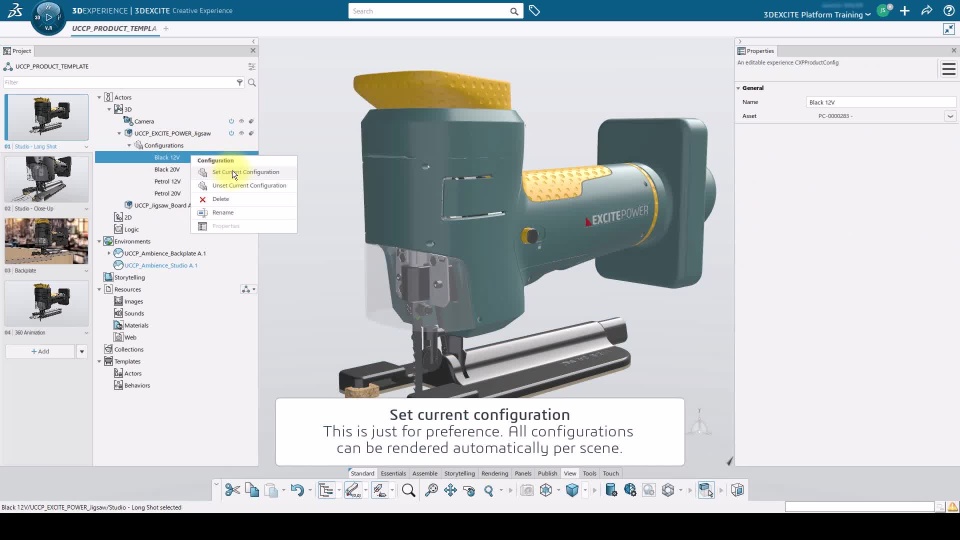Switch to the Rendering toolbar tab
The height and width of the screenshot is (540, 960).
click(495, 473)
